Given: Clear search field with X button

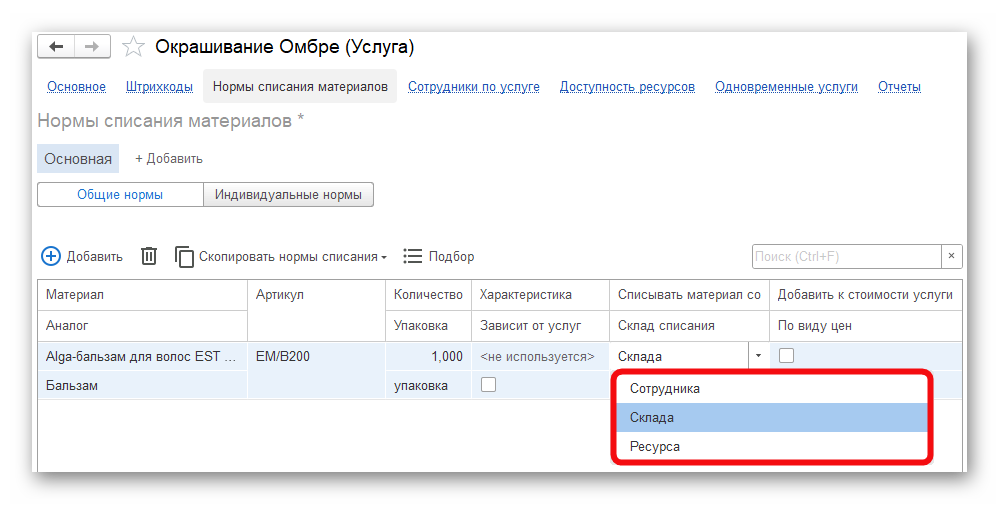Looking at the screenshot, I should pos(952,256).
